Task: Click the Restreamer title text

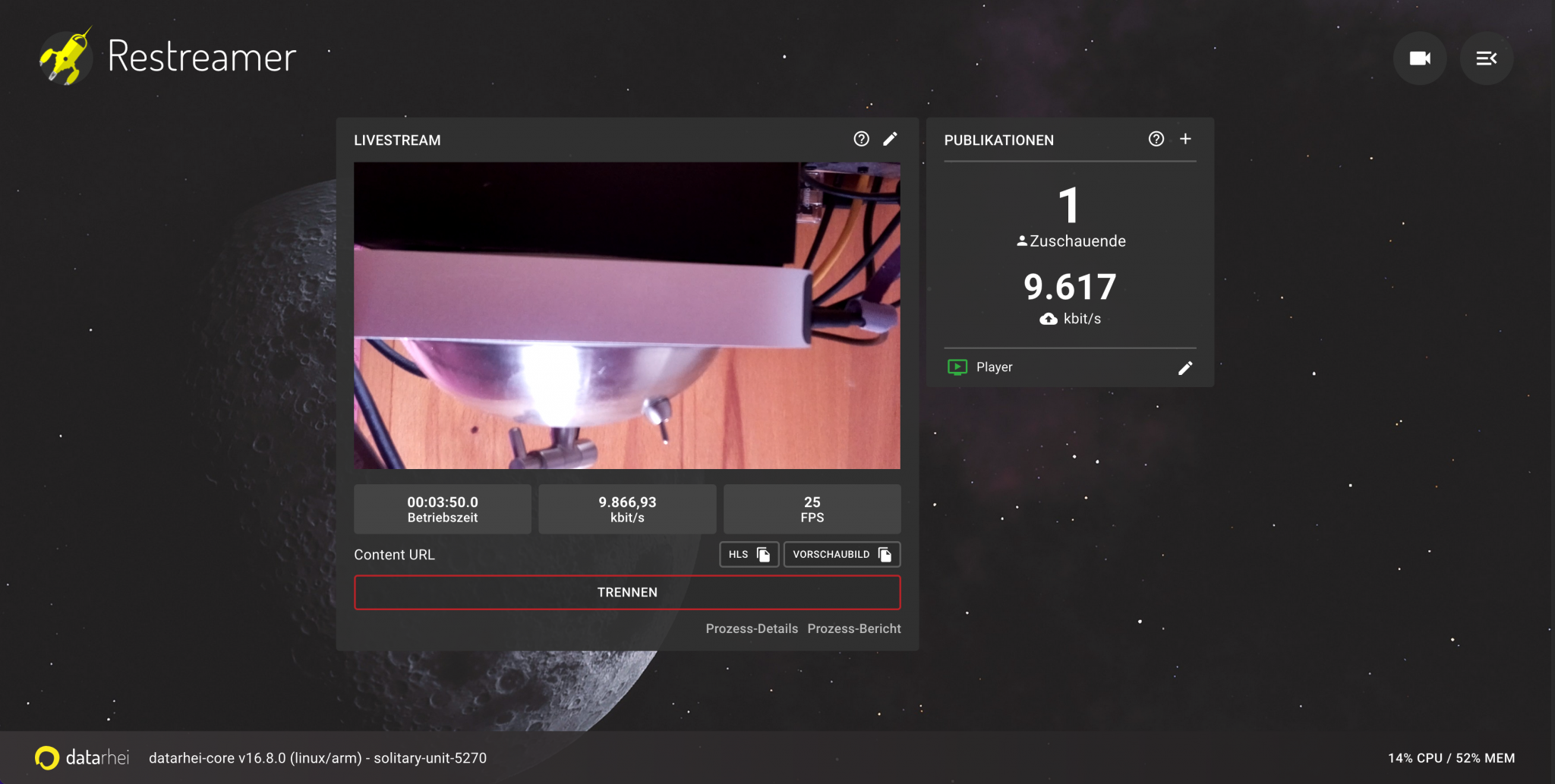Action: 200,57
